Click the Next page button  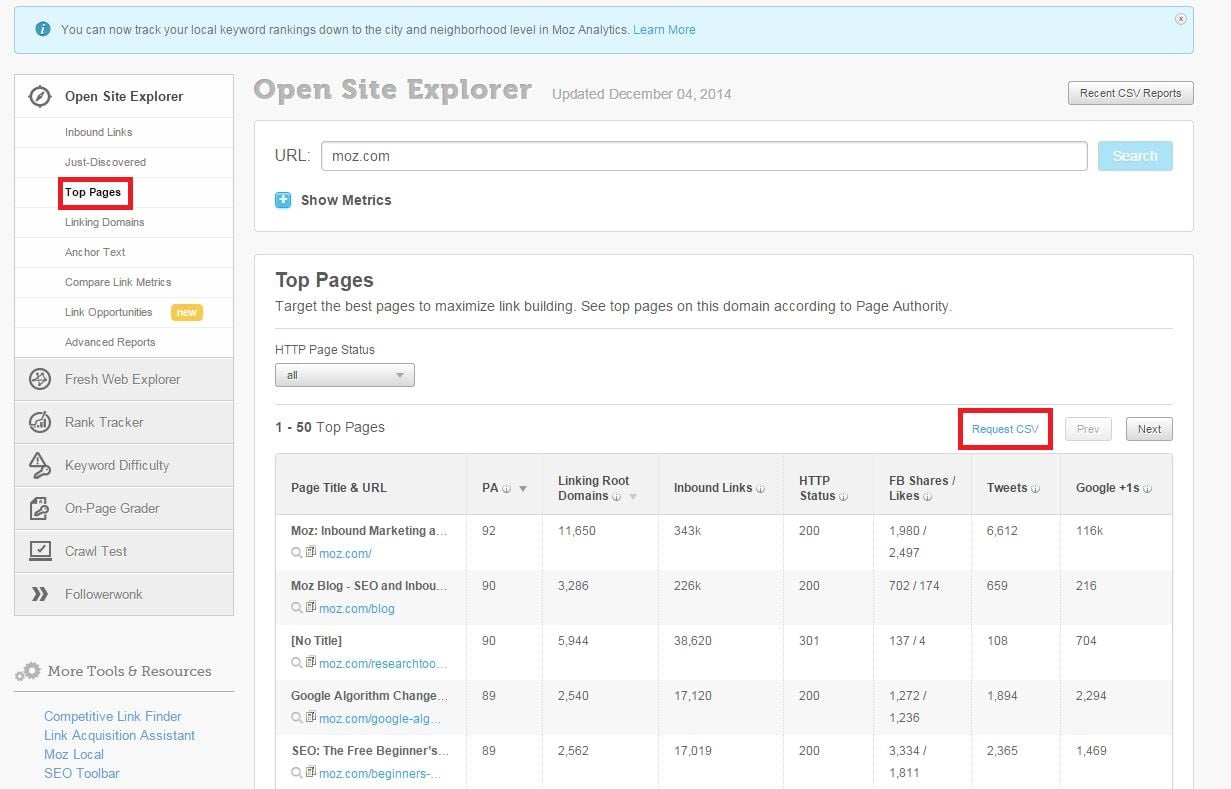pos(1149,429)
